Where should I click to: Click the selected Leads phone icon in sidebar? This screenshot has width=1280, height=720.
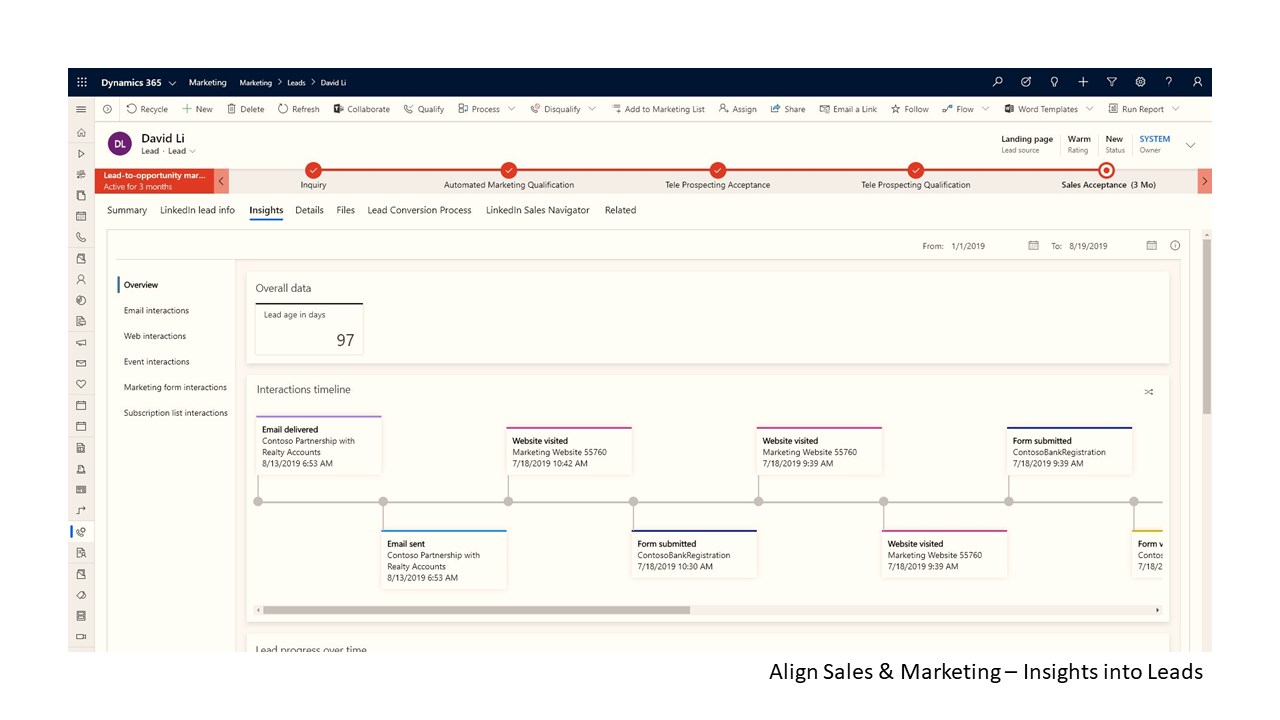[81, 532]
